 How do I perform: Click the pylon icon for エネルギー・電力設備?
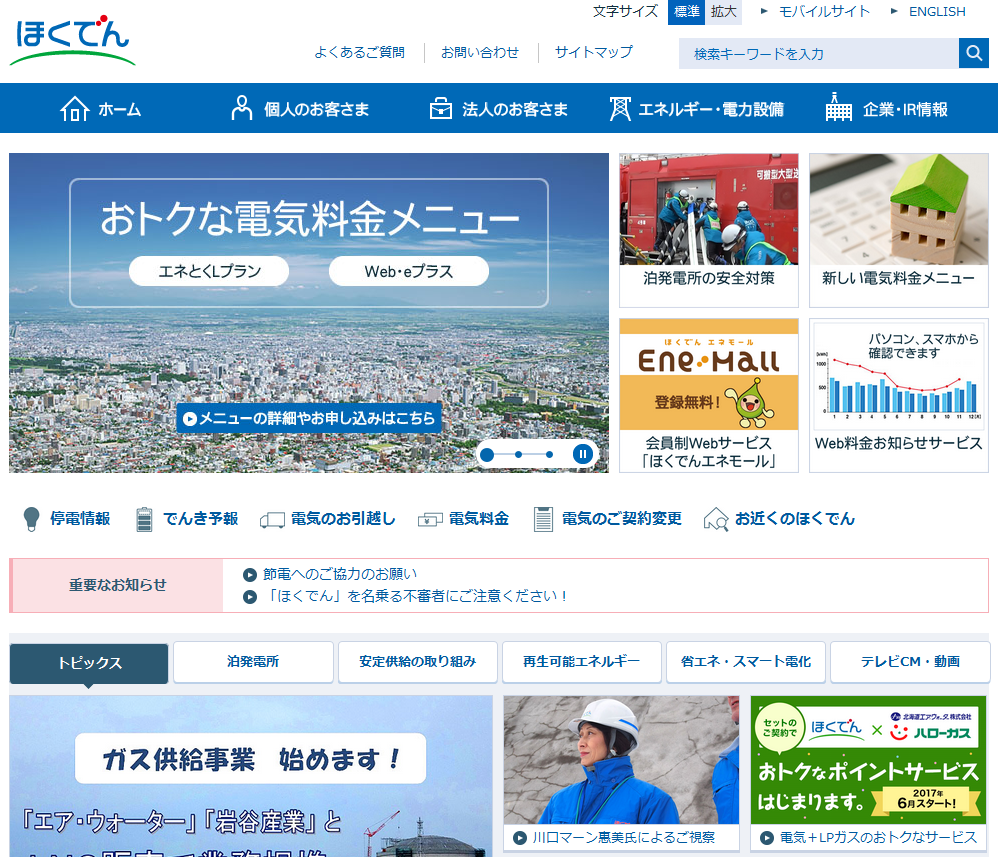[x=620, y=108]
